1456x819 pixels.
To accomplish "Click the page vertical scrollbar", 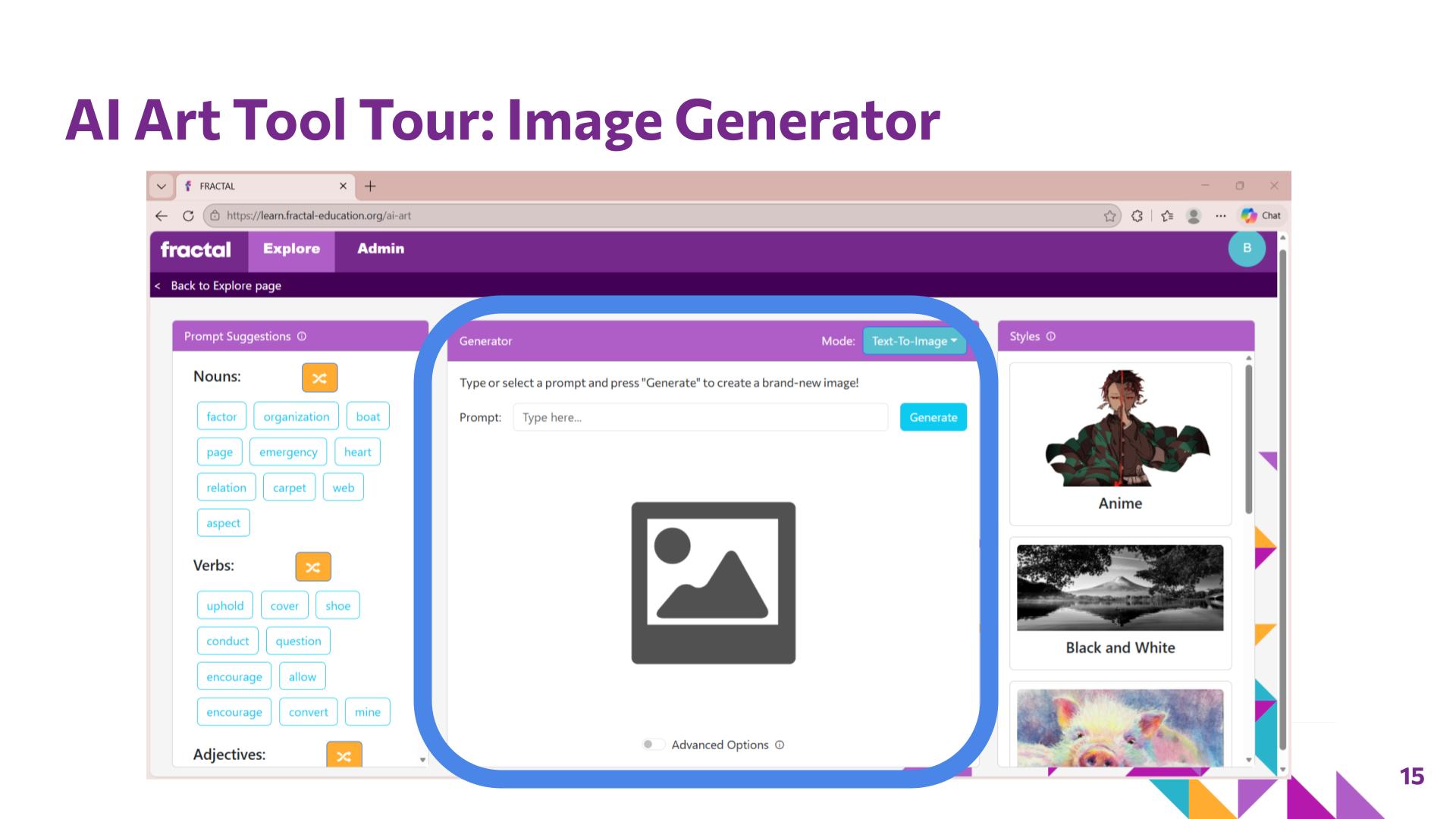I will [x=1283, y=500].
